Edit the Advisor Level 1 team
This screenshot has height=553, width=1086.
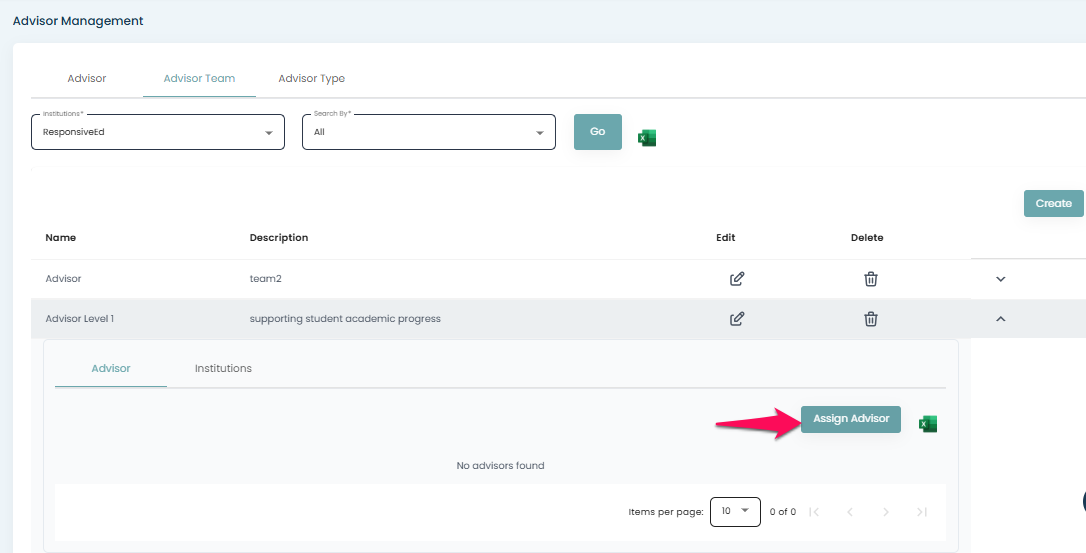737,319
